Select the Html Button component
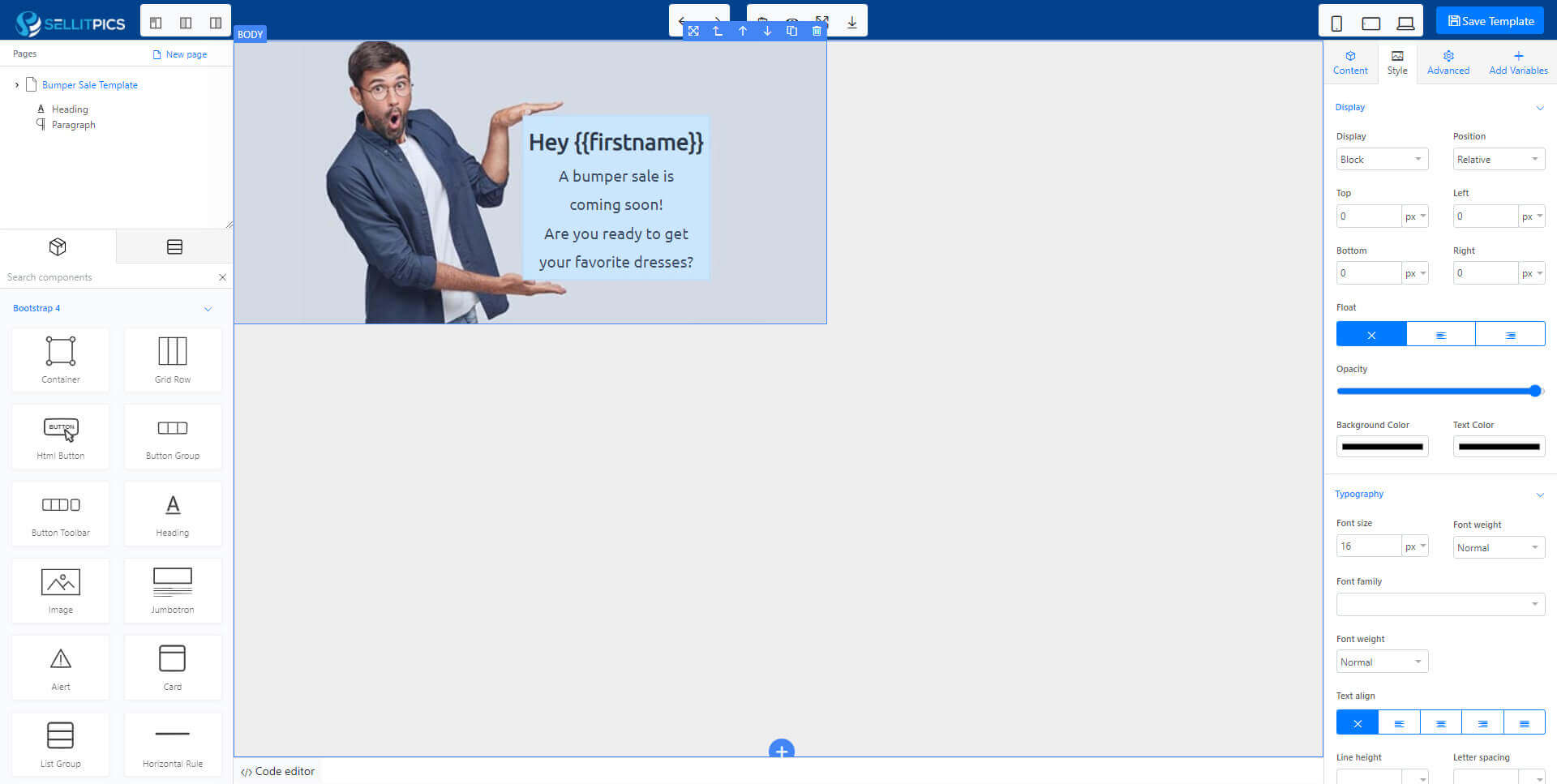Viewport: 1557px width, 784px height. point(61,436)
